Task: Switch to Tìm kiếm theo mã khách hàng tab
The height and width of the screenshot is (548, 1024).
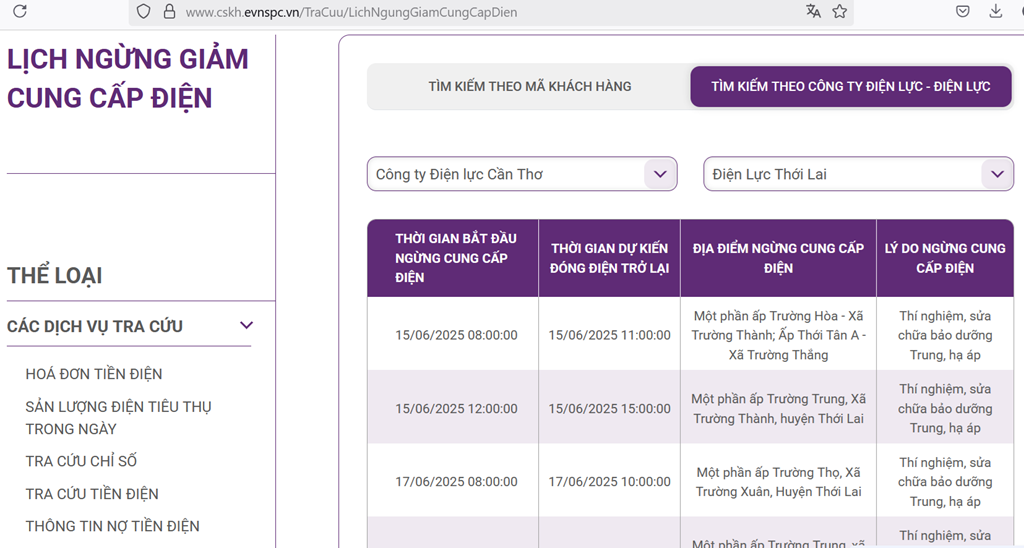Action: click(x=529, y=87)
